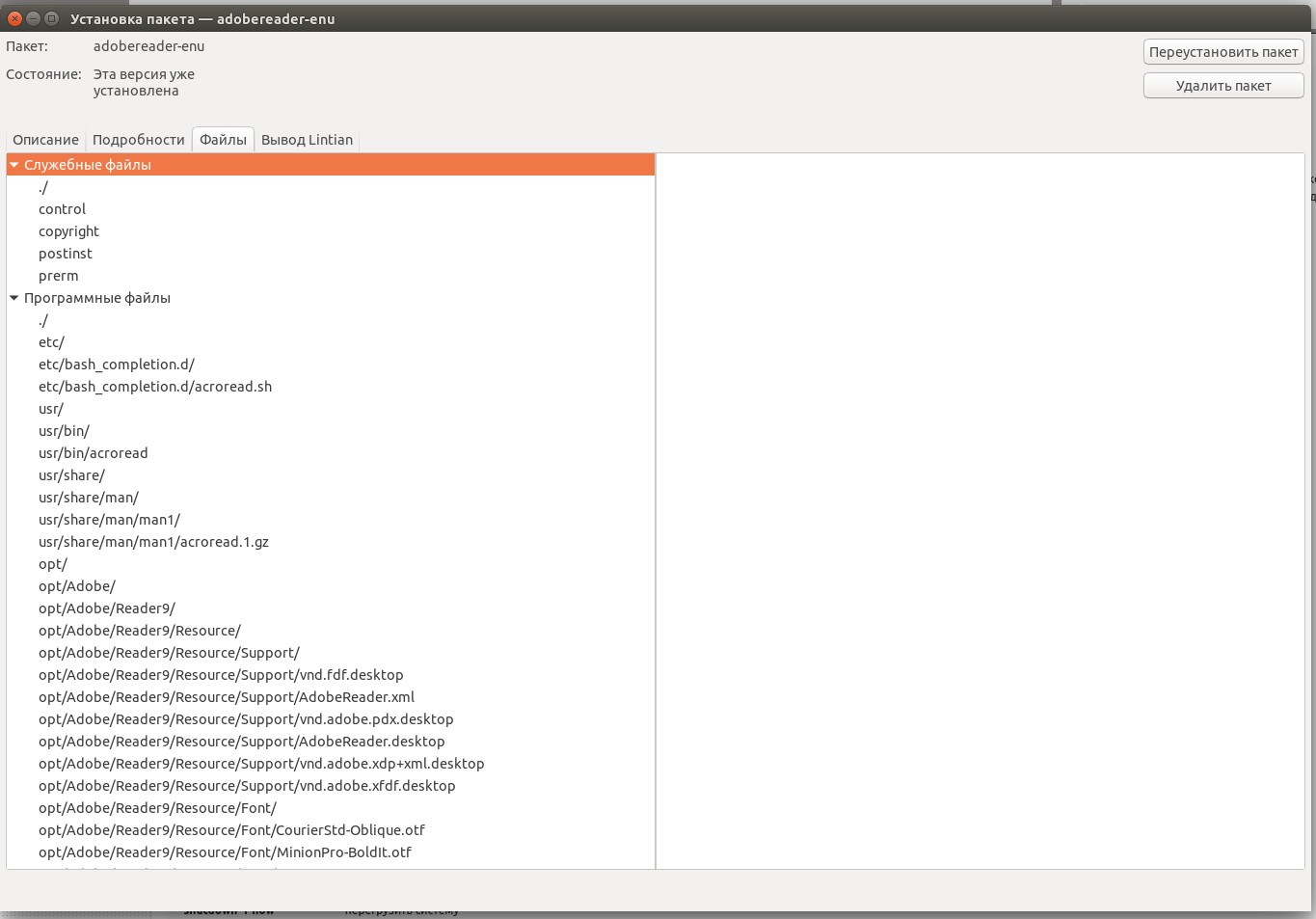
Task: Select the control file entry
Action: 331,209
